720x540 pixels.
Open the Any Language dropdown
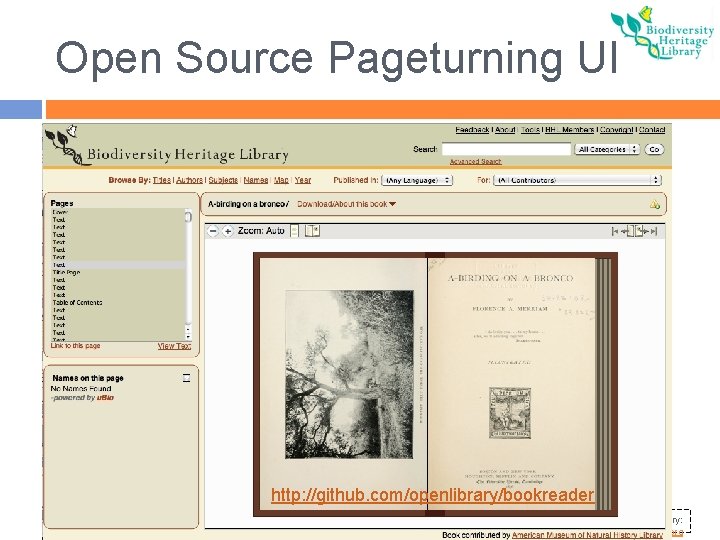click(417, 180)
